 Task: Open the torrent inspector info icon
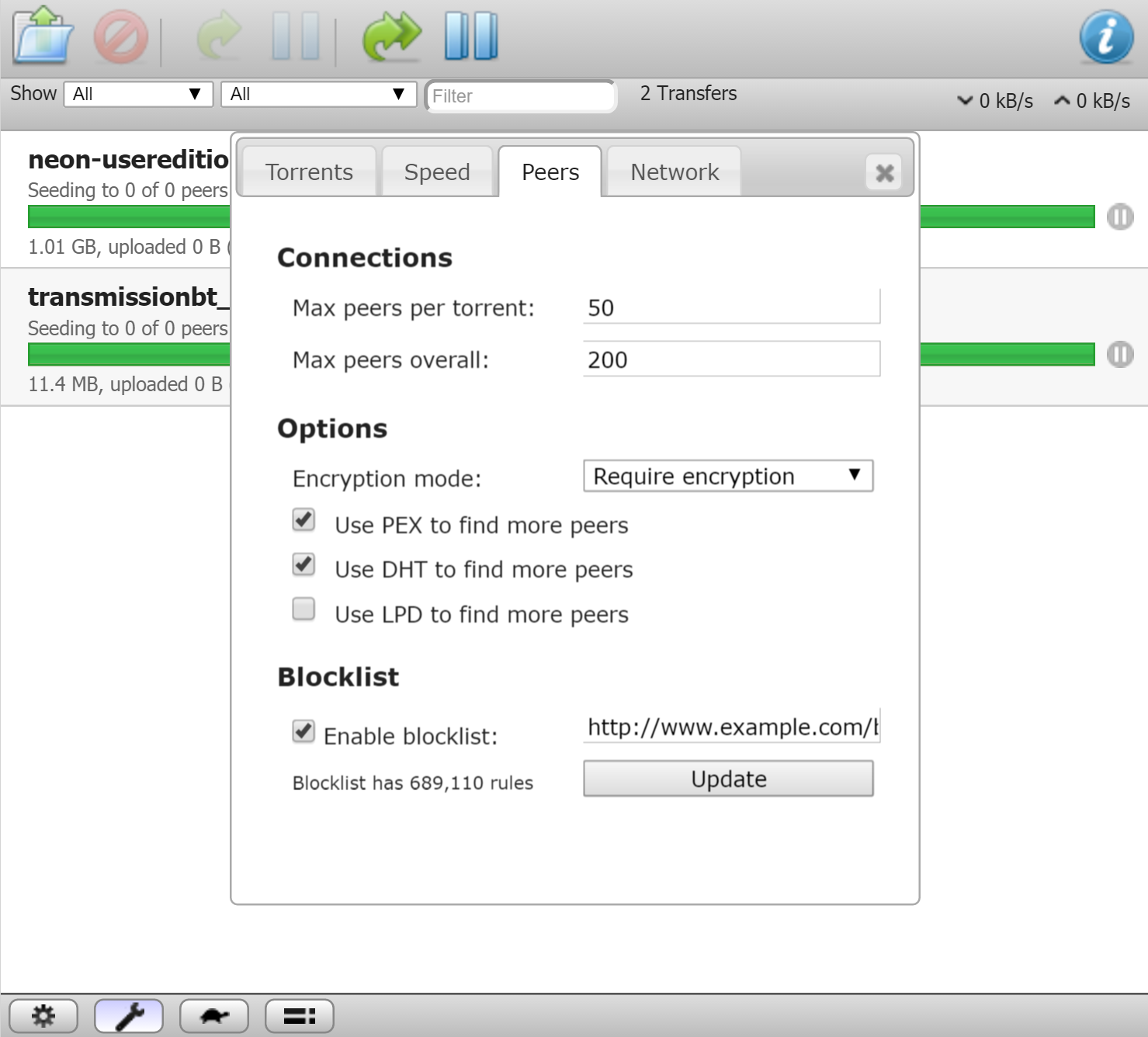[x=1105, y=35]
